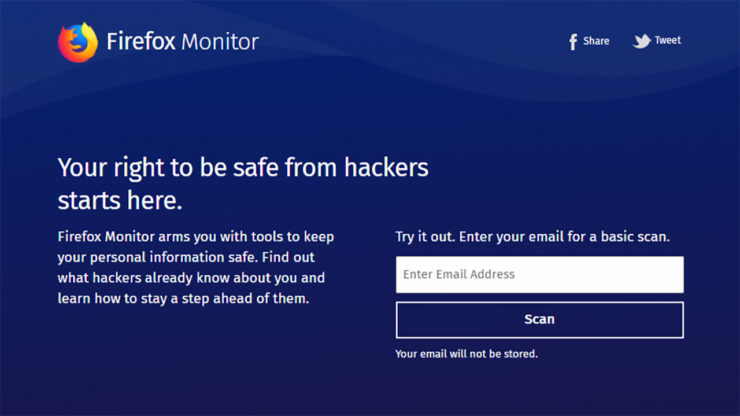Click the Firefox Monitor wordmark
This screenshot has width=740, height=416.
point(183,42)
